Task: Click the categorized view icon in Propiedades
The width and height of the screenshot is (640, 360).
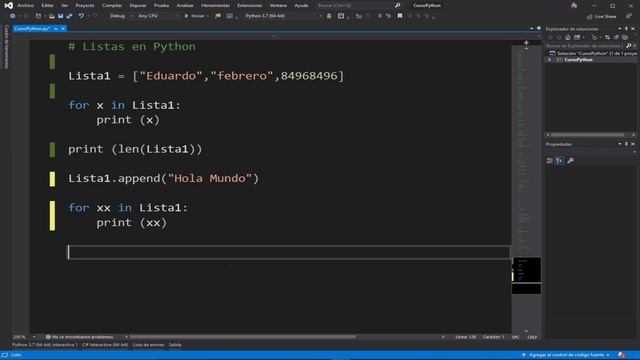Action: point(549,160)
